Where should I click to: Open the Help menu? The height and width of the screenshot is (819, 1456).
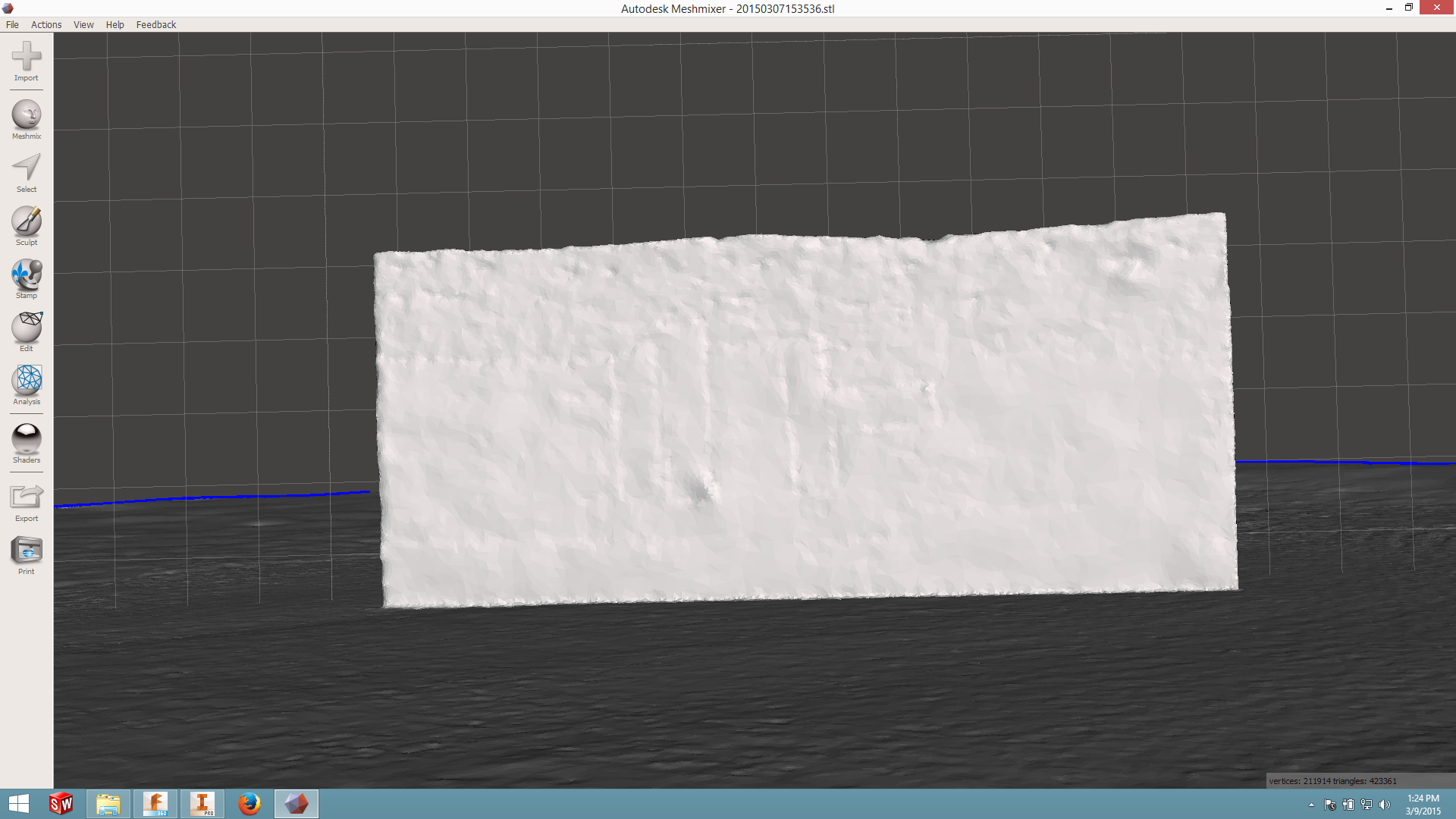click(x=115, y=24)
